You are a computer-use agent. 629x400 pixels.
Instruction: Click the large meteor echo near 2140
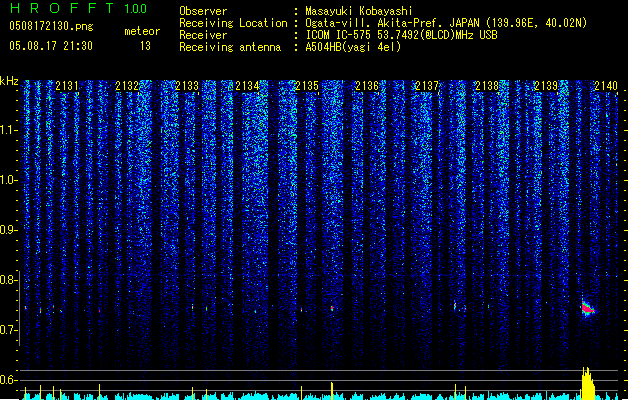(x=588, y=308)
